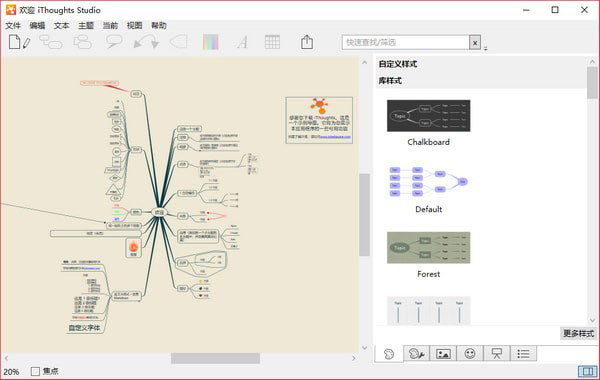This screenshot has height=380, width=600.
Task: Click the callout speech bubble toolbar icon
Action: coord(114,42)
